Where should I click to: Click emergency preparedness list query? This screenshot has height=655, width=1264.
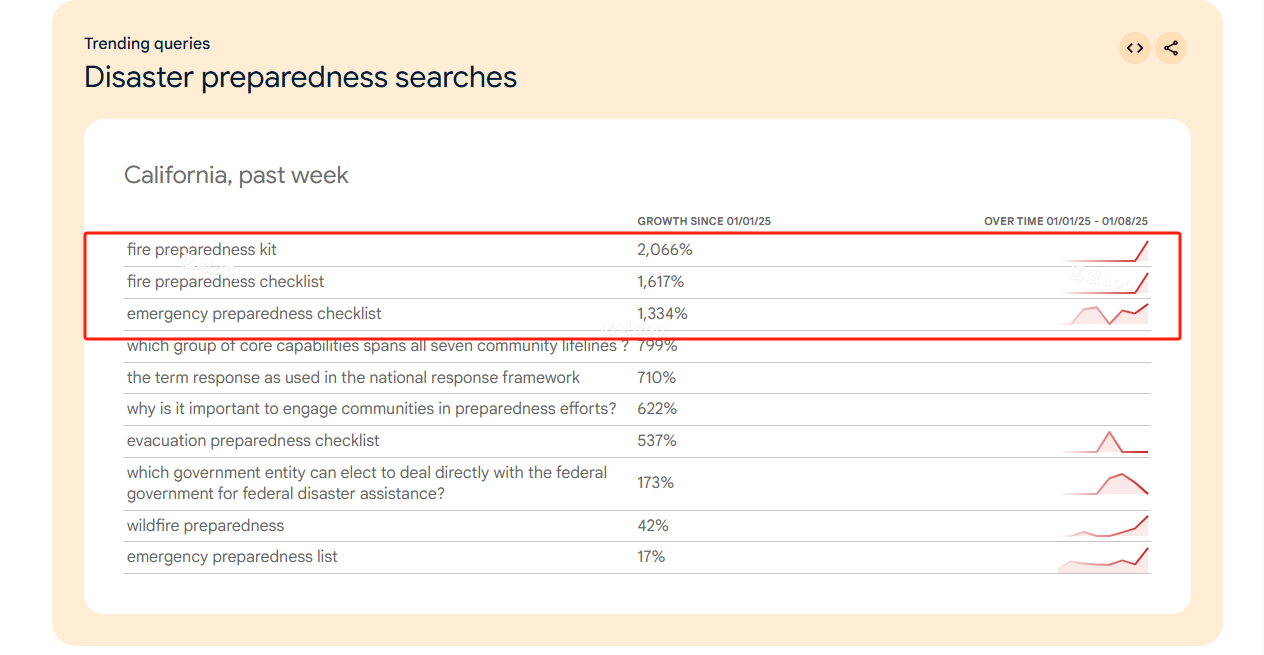(232, 557)
